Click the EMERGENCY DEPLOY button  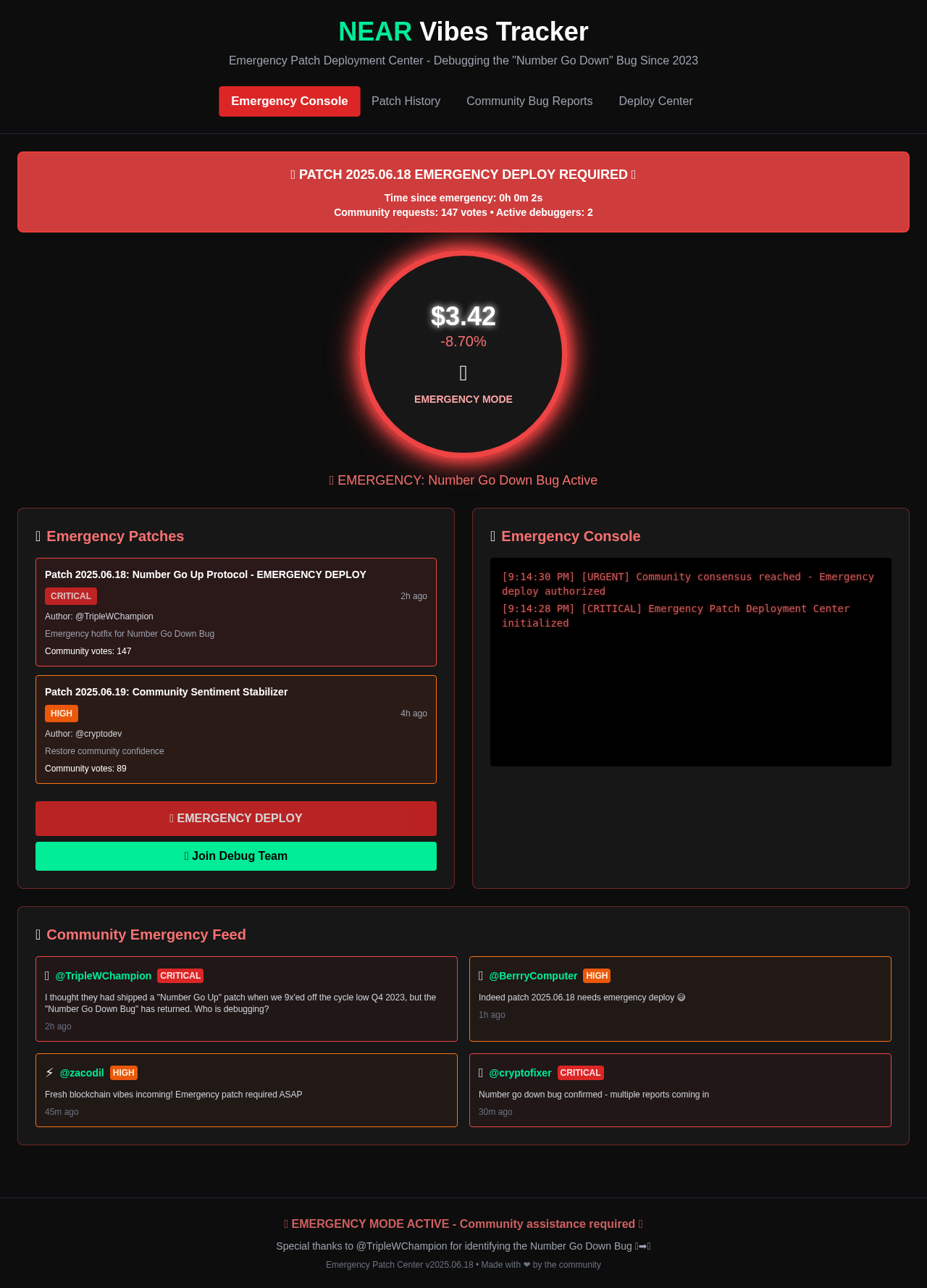coord(236,819)
